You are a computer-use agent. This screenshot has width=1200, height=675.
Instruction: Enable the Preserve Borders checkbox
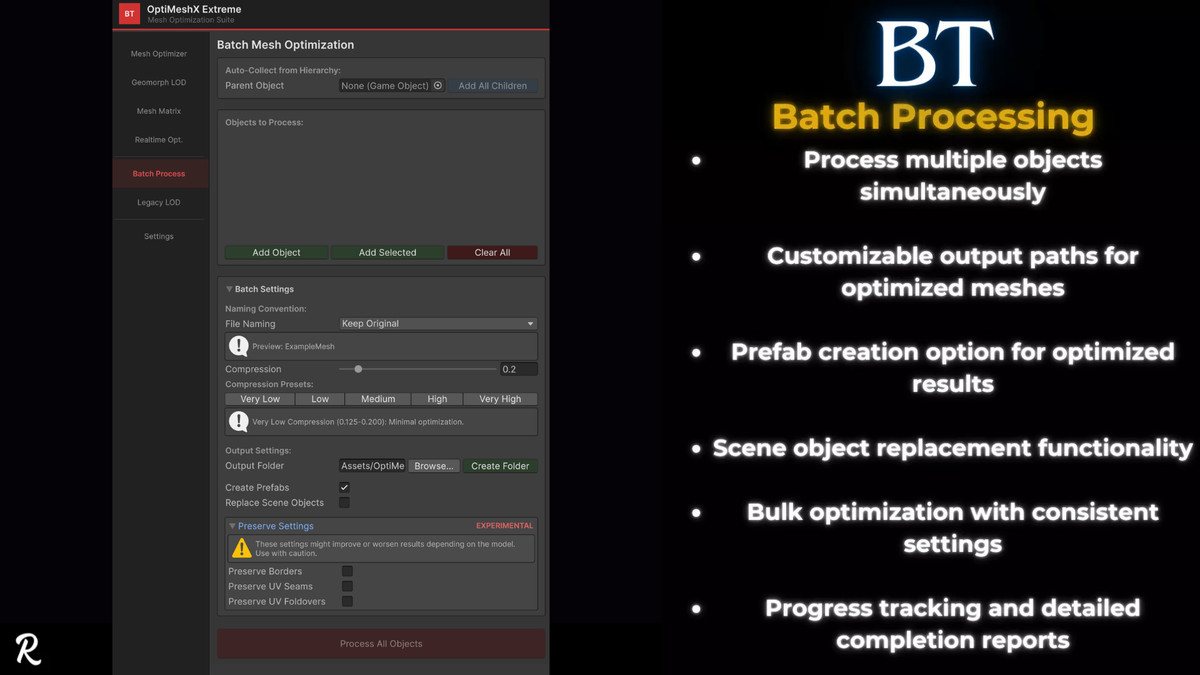tap(347, 572)
